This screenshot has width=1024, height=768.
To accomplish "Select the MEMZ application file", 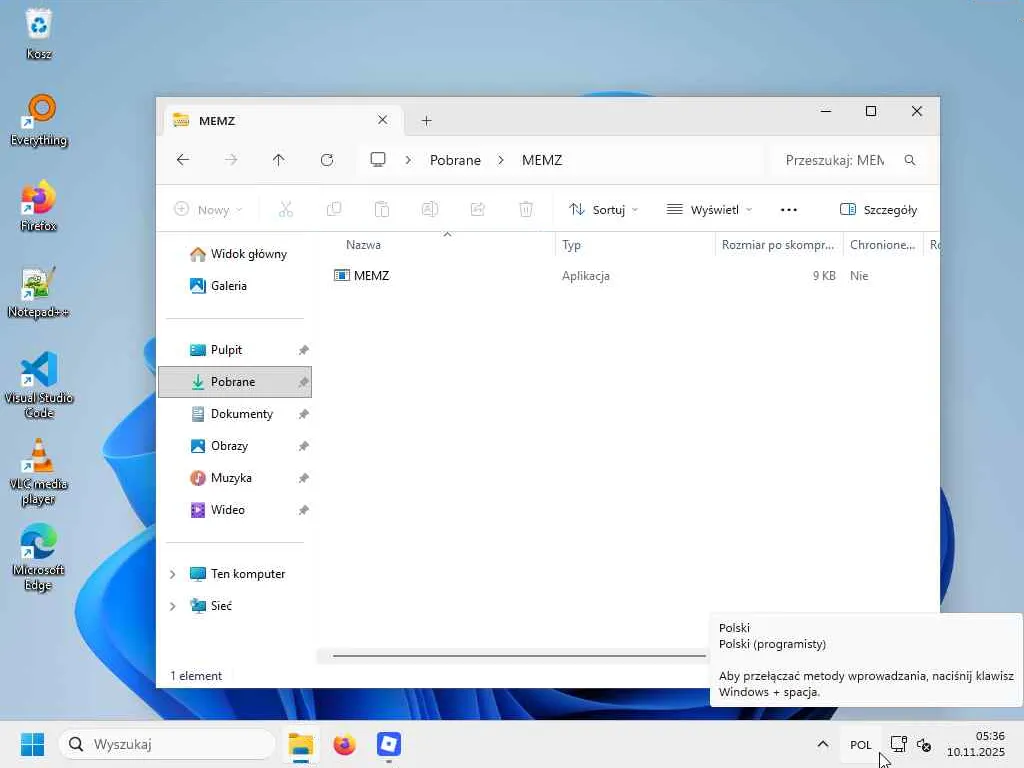I will [x=371, y=276].
